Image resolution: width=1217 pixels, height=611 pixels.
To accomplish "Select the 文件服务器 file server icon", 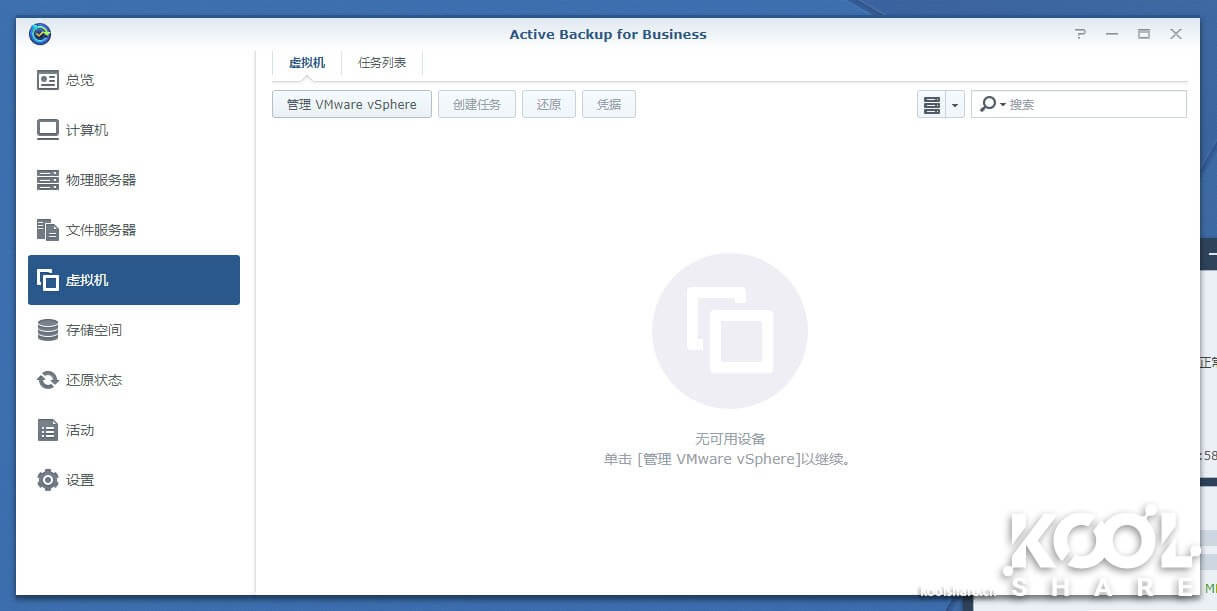I will pos(48,230).
